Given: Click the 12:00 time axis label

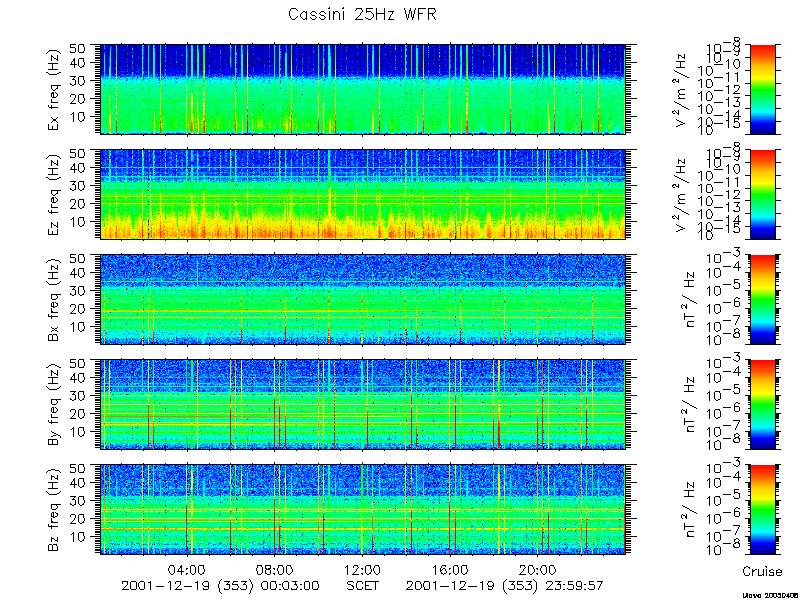Looking at the screenshot, I should [x=362, y=570].
